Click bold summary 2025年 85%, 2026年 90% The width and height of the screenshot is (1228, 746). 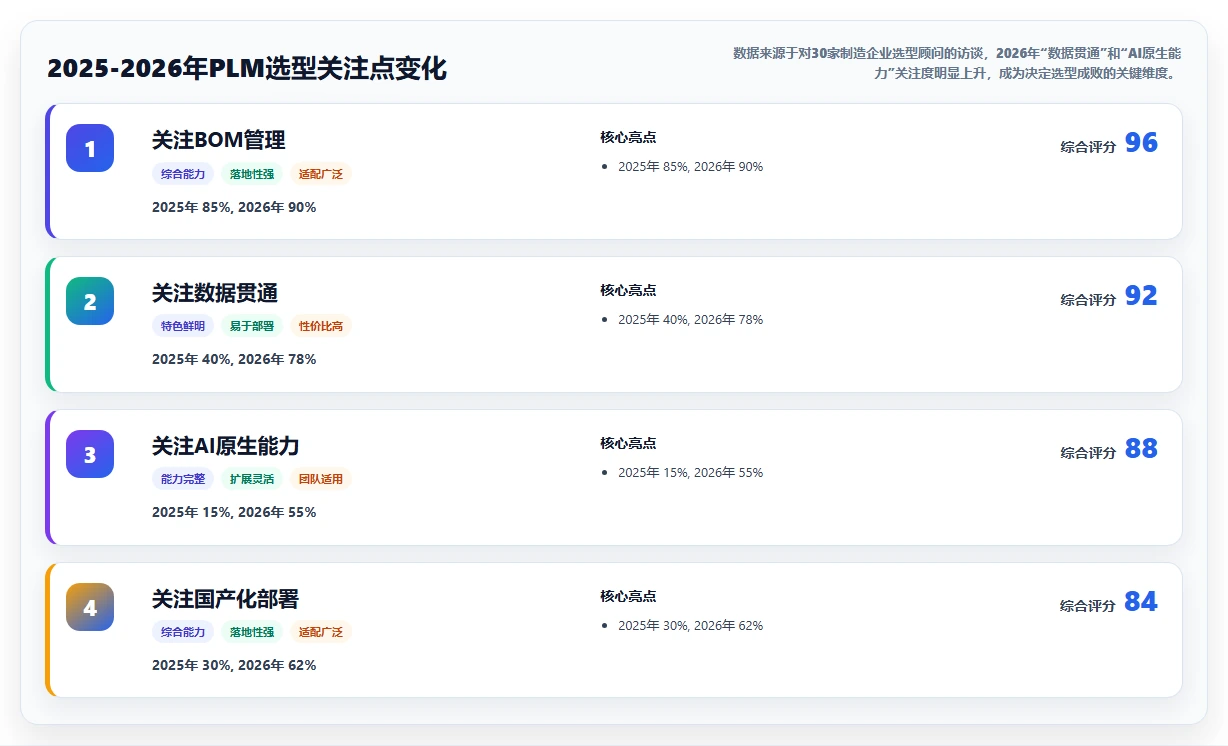click(x=234, y=207)
